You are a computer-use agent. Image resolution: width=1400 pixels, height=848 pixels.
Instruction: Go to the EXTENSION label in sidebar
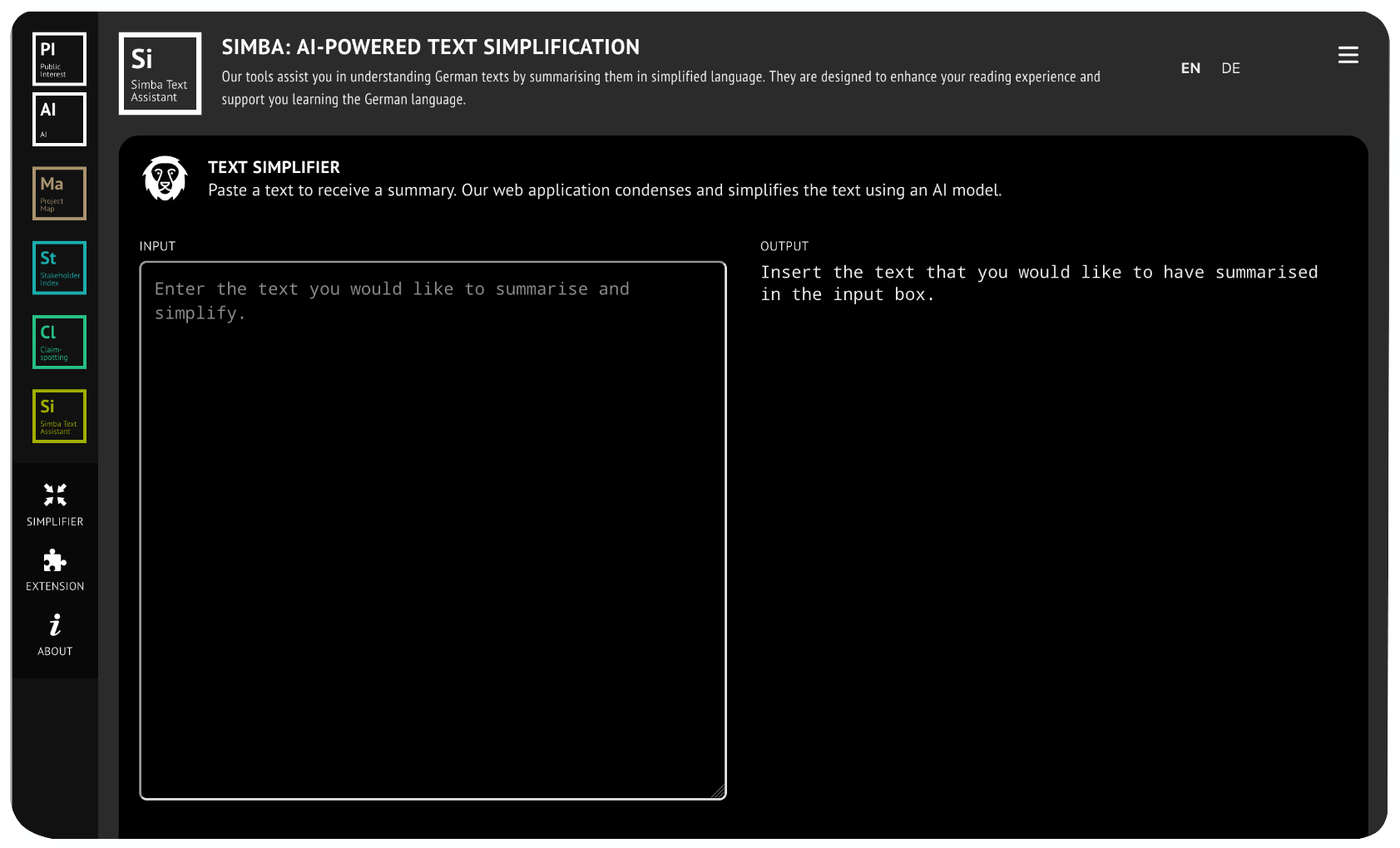click(x=55, y=586)
